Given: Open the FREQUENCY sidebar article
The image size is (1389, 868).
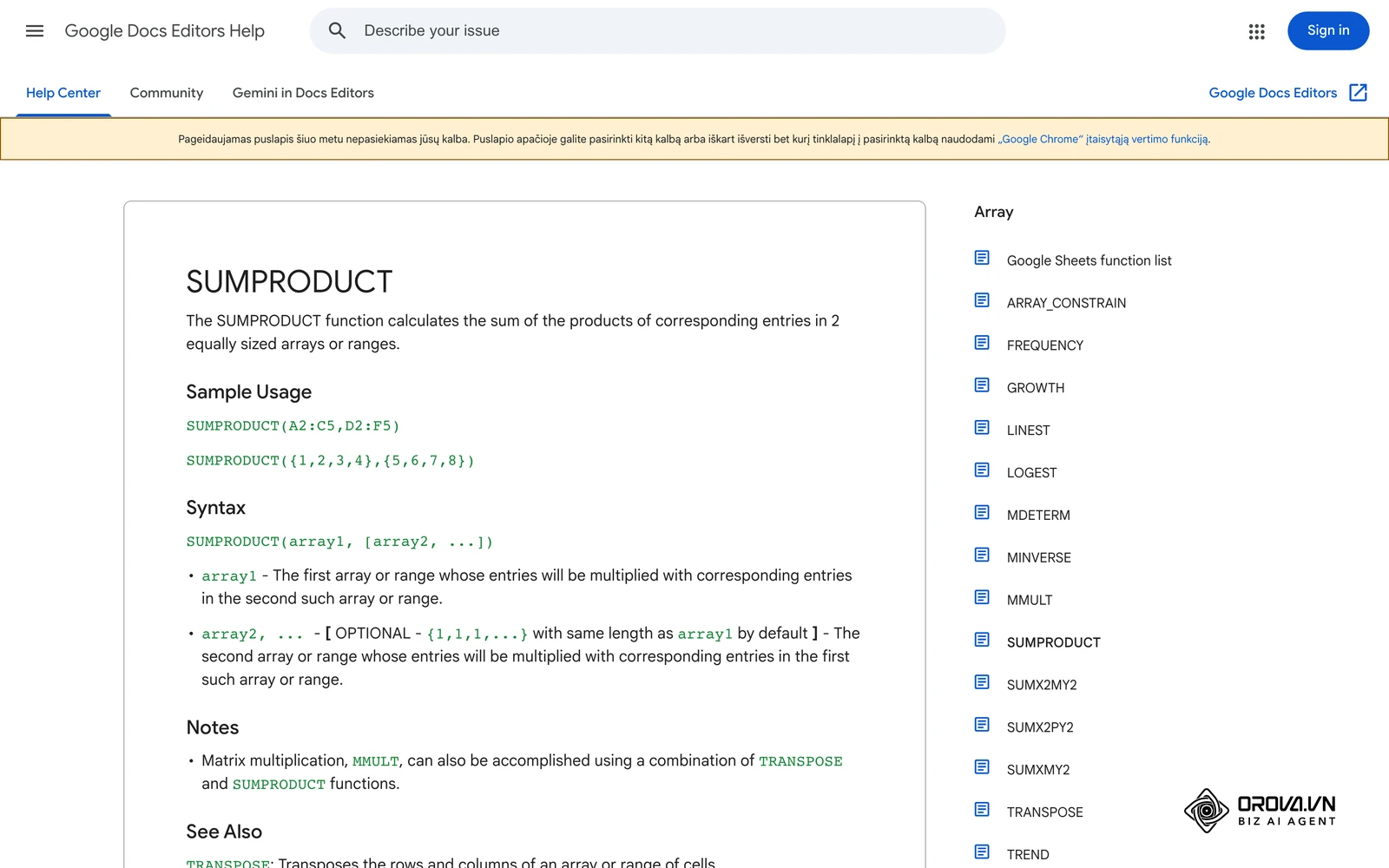Looking at the screenshot, I should pos(1045,345).
